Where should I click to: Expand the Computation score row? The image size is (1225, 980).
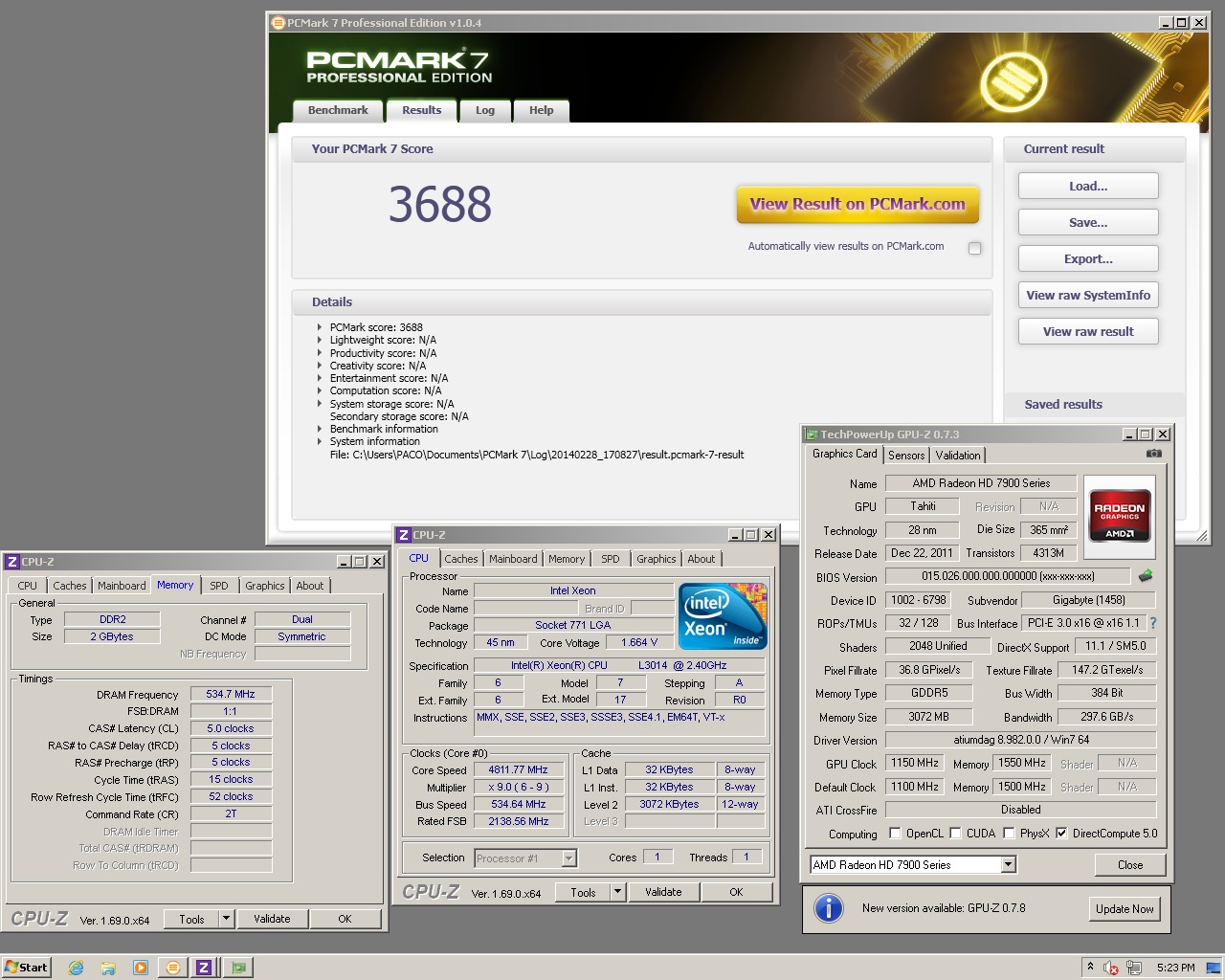point(320,390)
